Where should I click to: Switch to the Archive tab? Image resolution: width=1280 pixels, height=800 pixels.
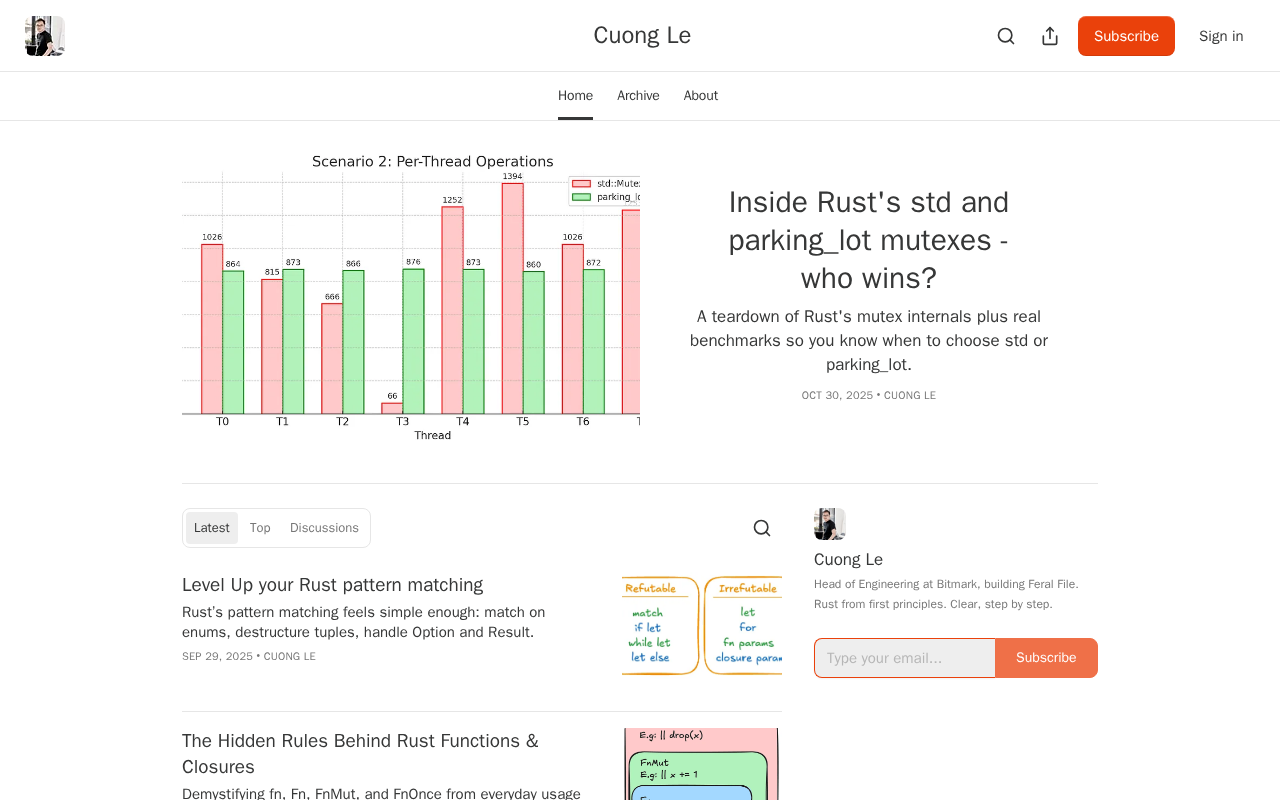point(638,96)
